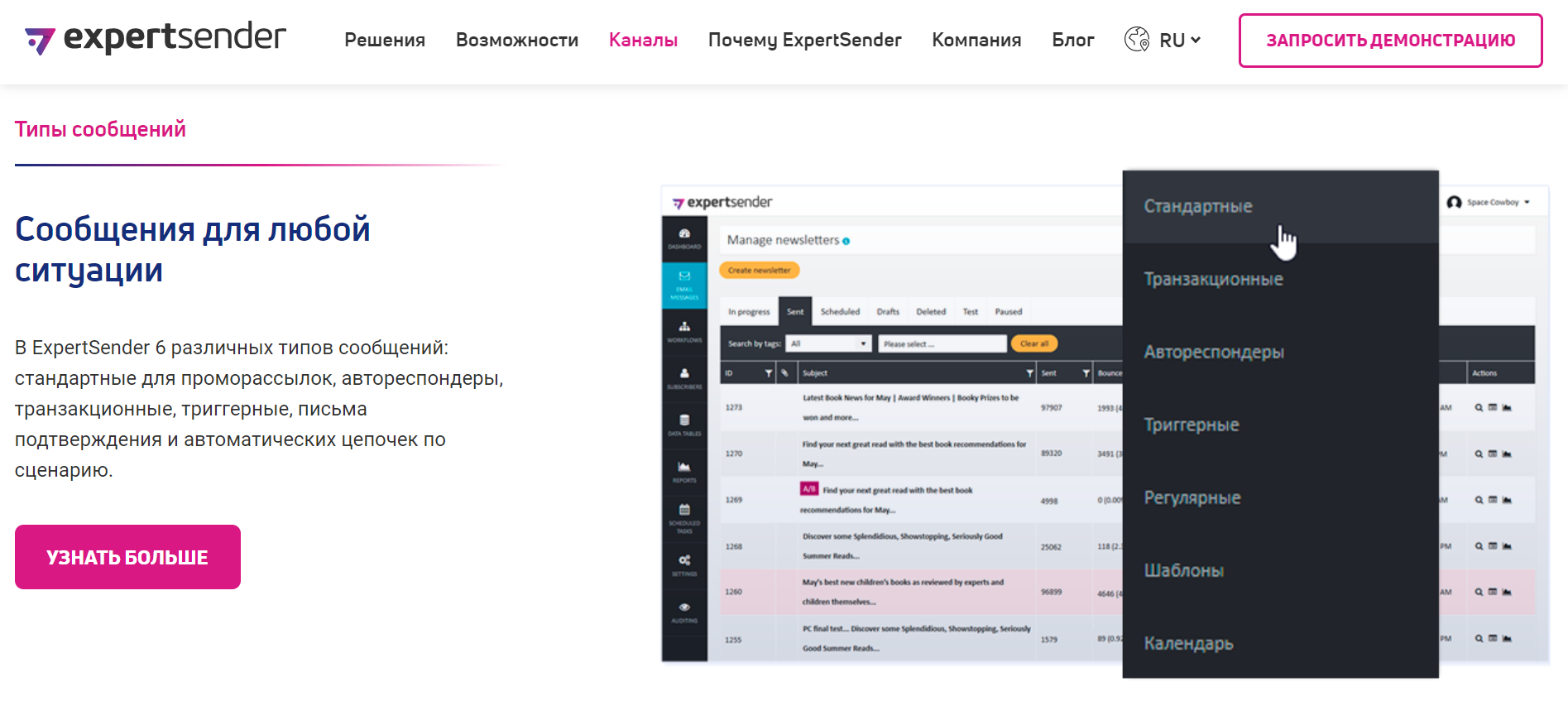Click the user avatar next to Space Cowboy
Screen dimensions: 1568x701
(x=1454, y=202)
